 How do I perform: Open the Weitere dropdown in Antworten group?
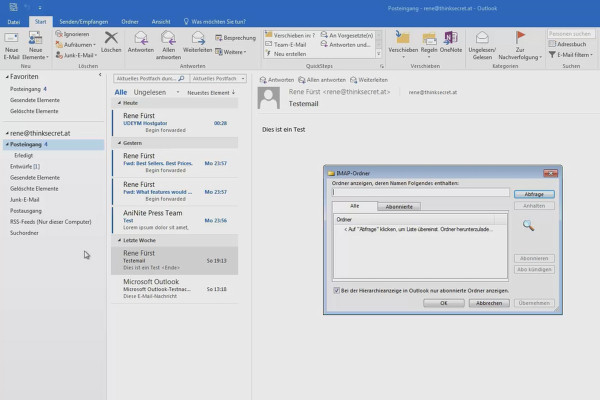[x=231, y=52]
